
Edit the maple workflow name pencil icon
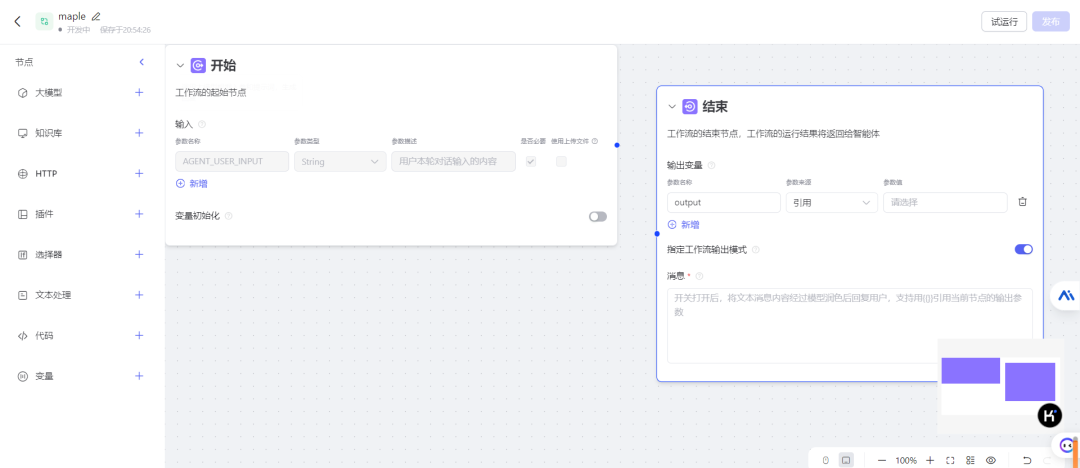click(x=96, y=16)
